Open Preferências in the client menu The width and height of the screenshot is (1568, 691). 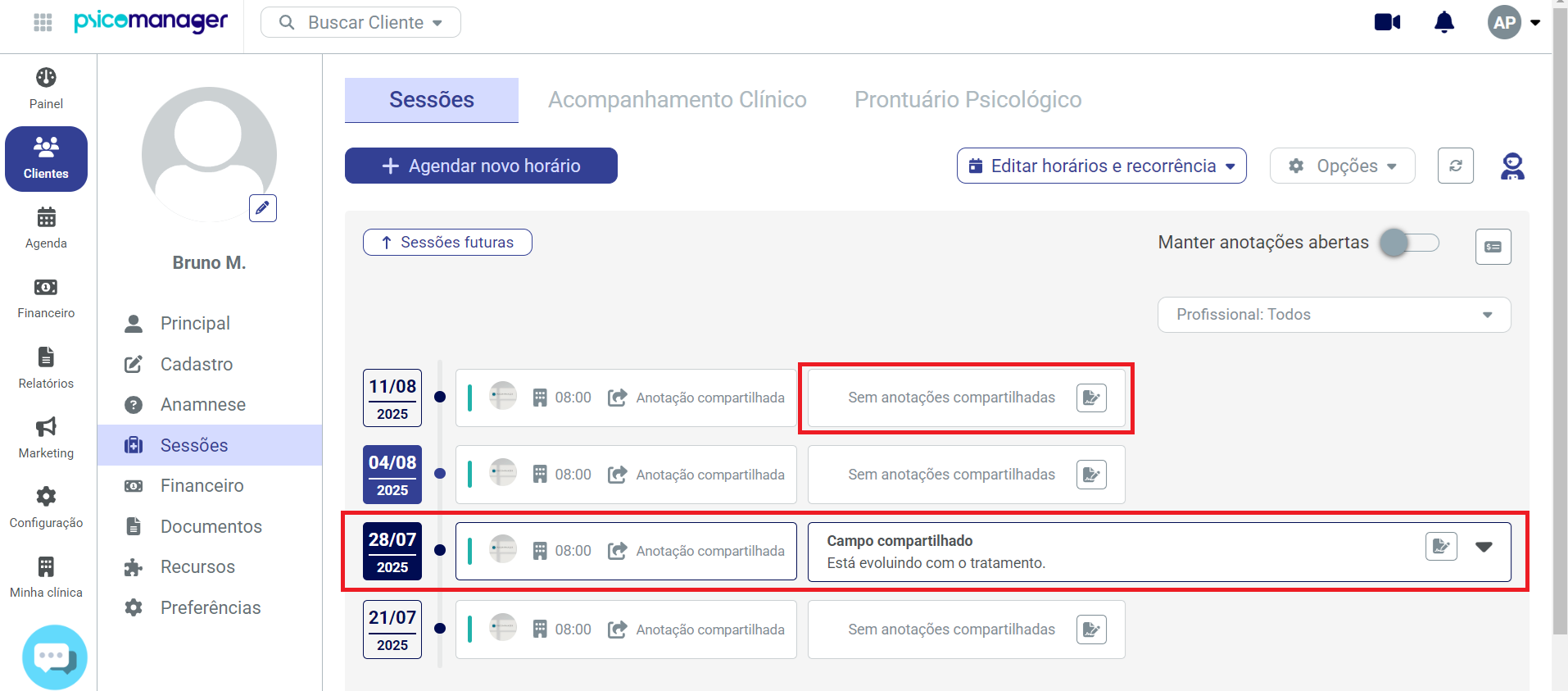tap(210, 607)
